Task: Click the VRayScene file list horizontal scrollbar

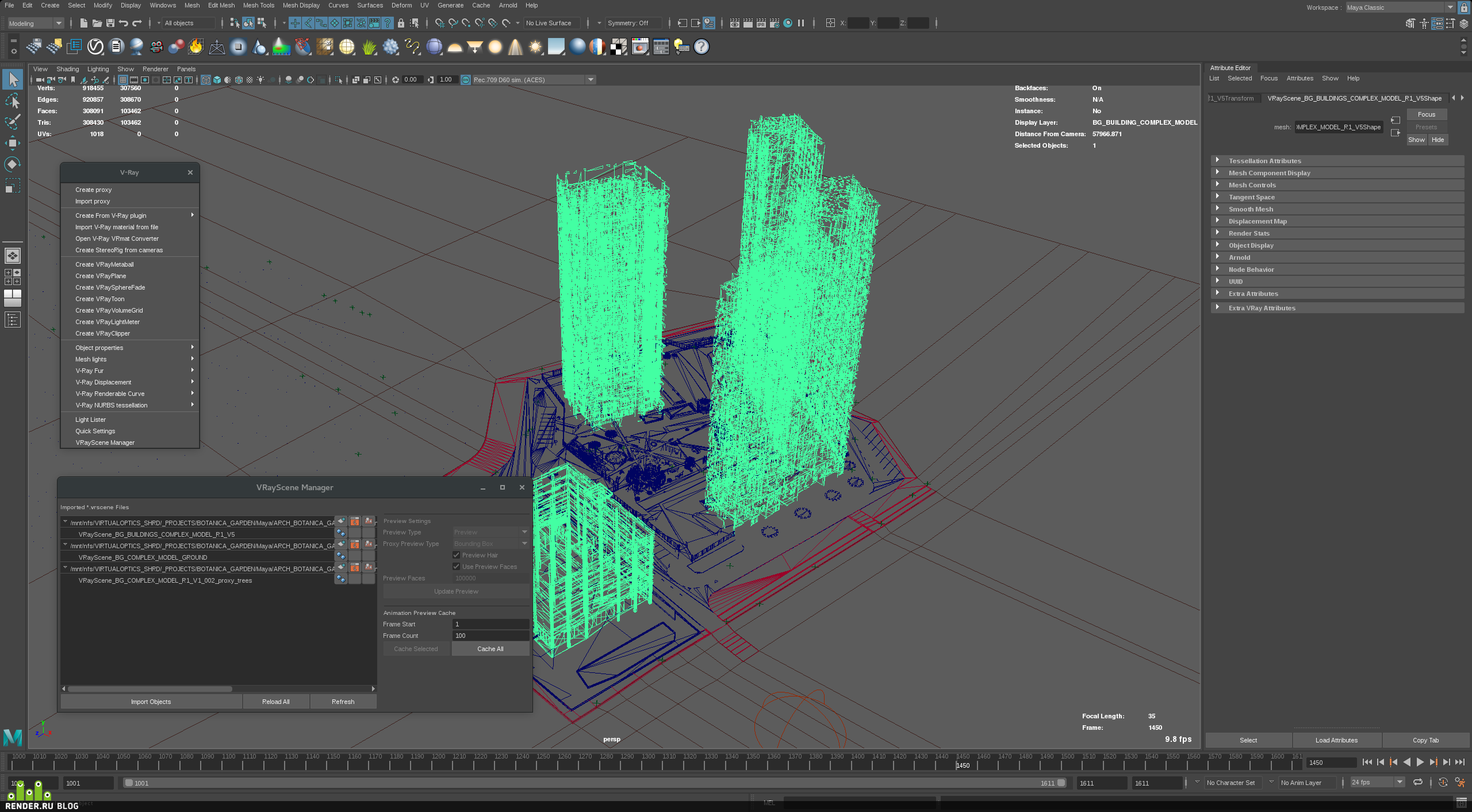Action: coord(150,688)
